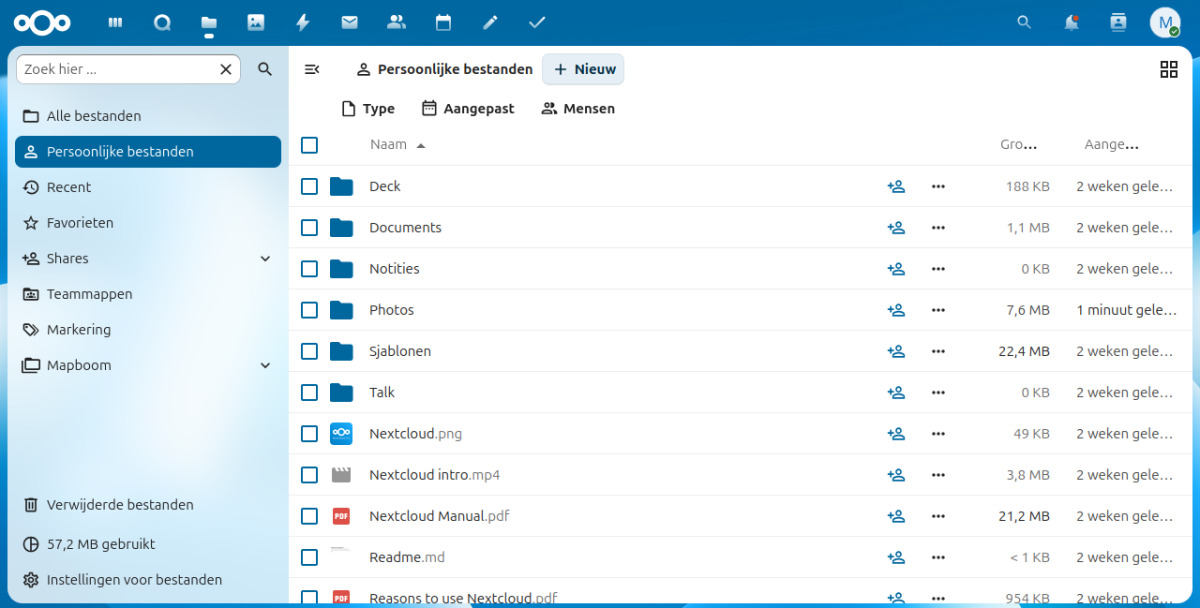Open the Calendar app icon
Image resolution: width=1200 pixels, height=608 pixels.
pos(443,22)
